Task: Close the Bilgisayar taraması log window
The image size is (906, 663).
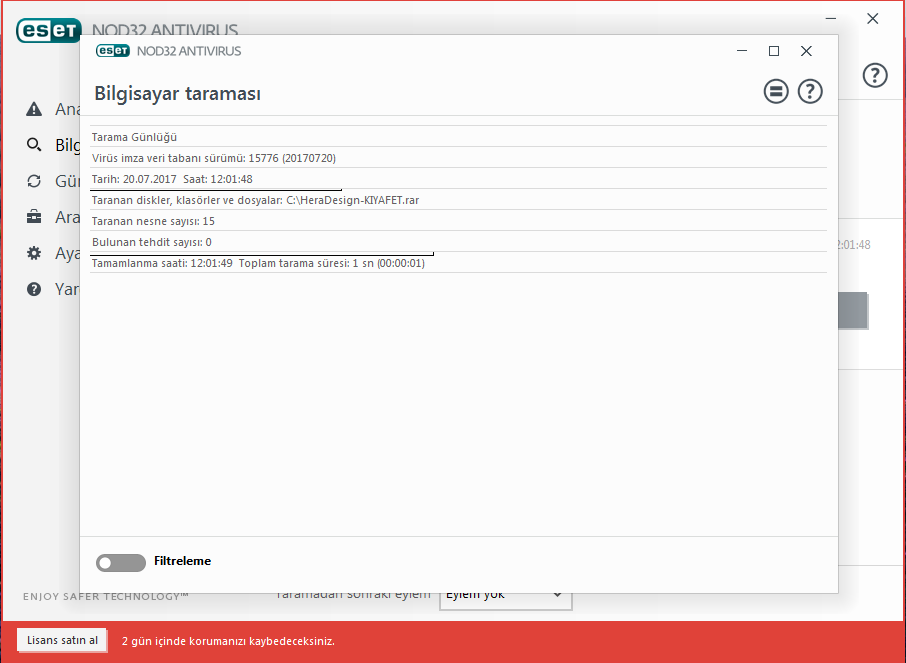Action: (806, 51)
